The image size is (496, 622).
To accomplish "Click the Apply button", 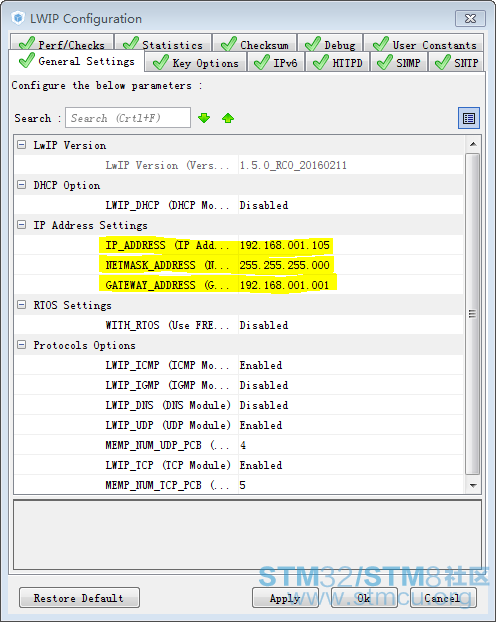I will pyautogui.click(x=285, y=598).
